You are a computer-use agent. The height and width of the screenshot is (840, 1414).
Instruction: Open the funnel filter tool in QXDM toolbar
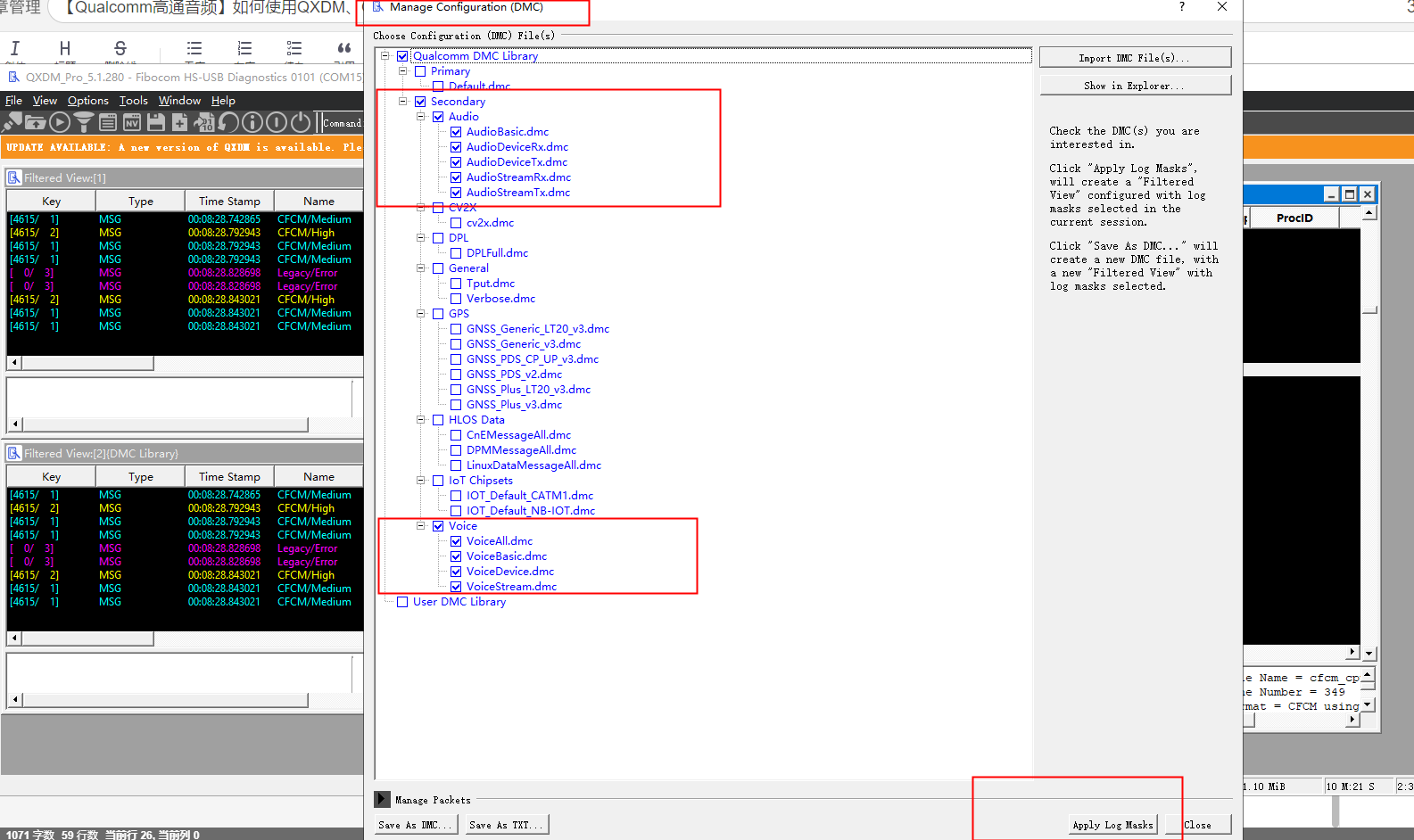[84, 122]
